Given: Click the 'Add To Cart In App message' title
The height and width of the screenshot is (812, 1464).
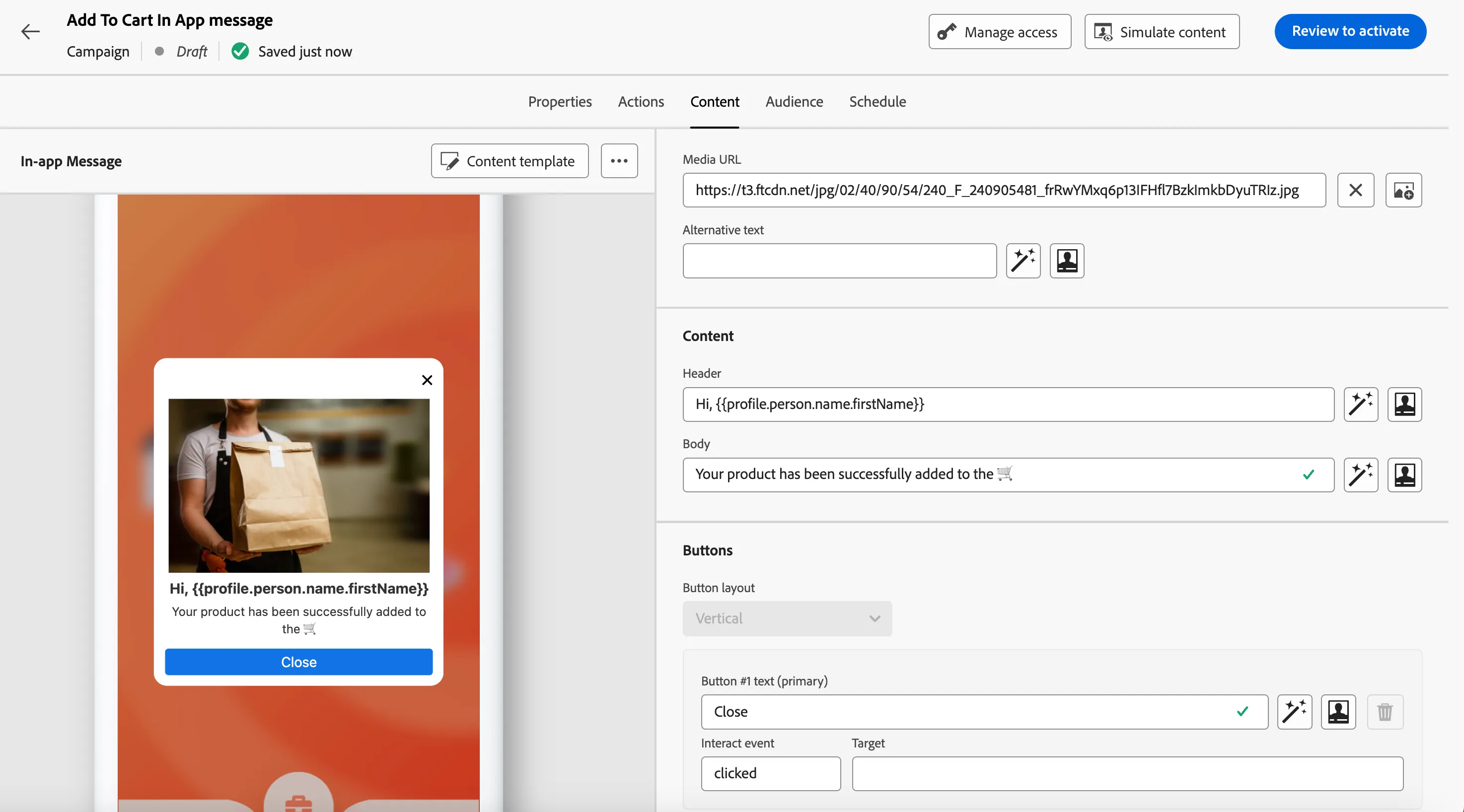Looking at the screenshot, I should pos(169,20).
